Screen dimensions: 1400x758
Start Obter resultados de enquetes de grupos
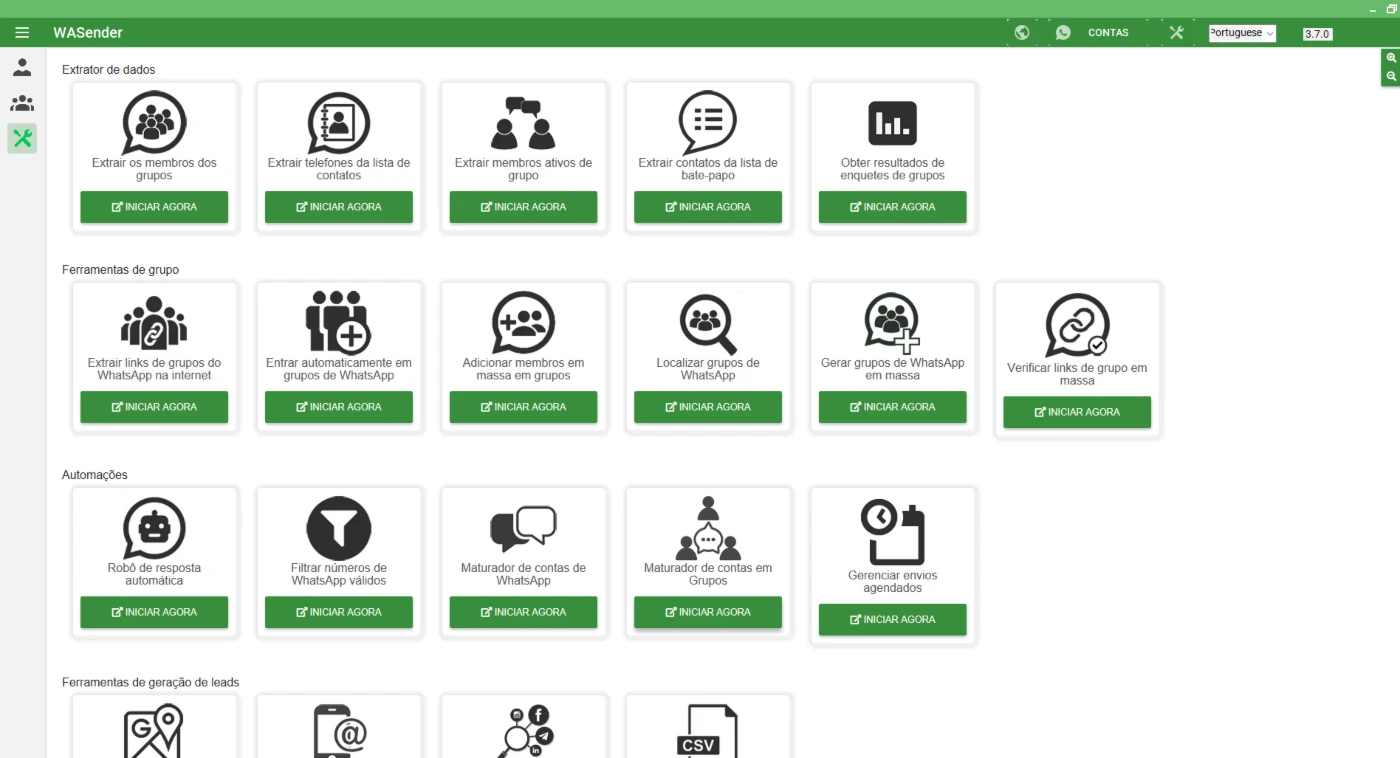coord(892,207)
